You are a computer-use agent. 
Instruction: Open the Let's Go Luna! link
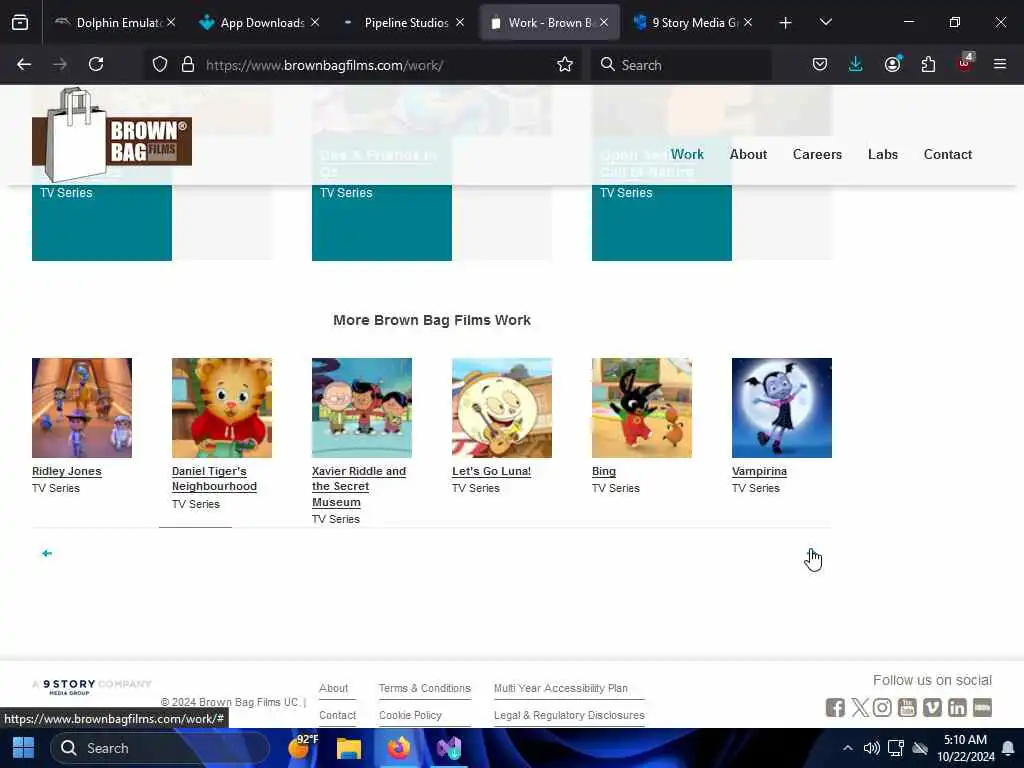(x=491, y=471)
